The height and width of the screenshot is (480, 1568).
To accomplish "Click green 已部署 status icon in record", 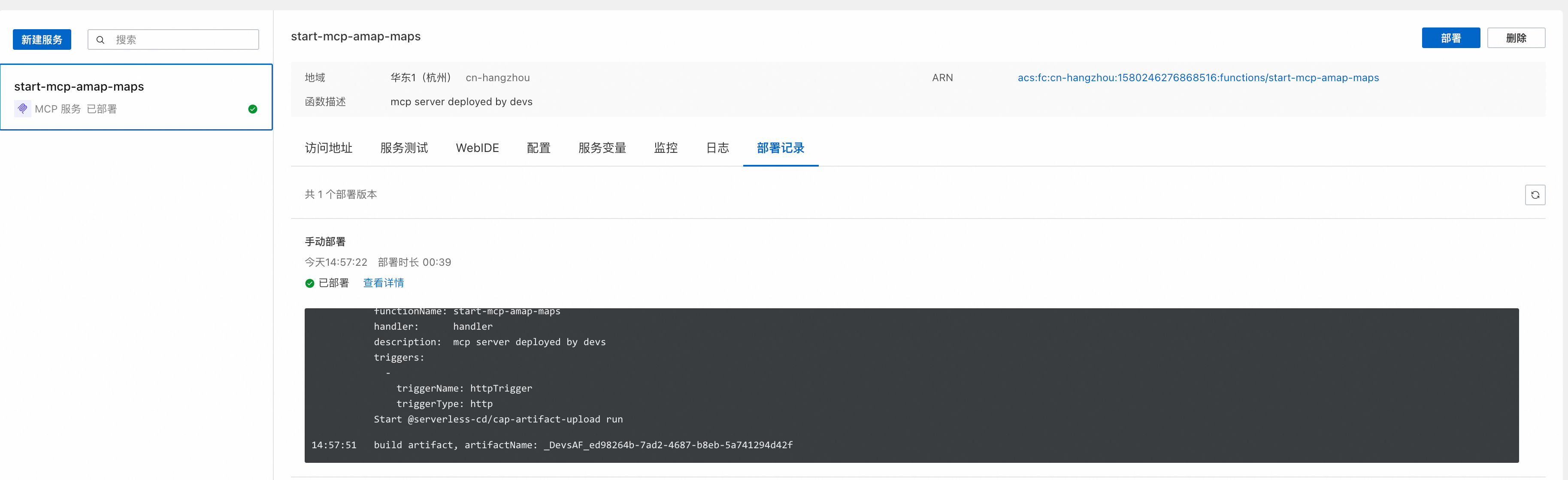I will tap(309, 283).
